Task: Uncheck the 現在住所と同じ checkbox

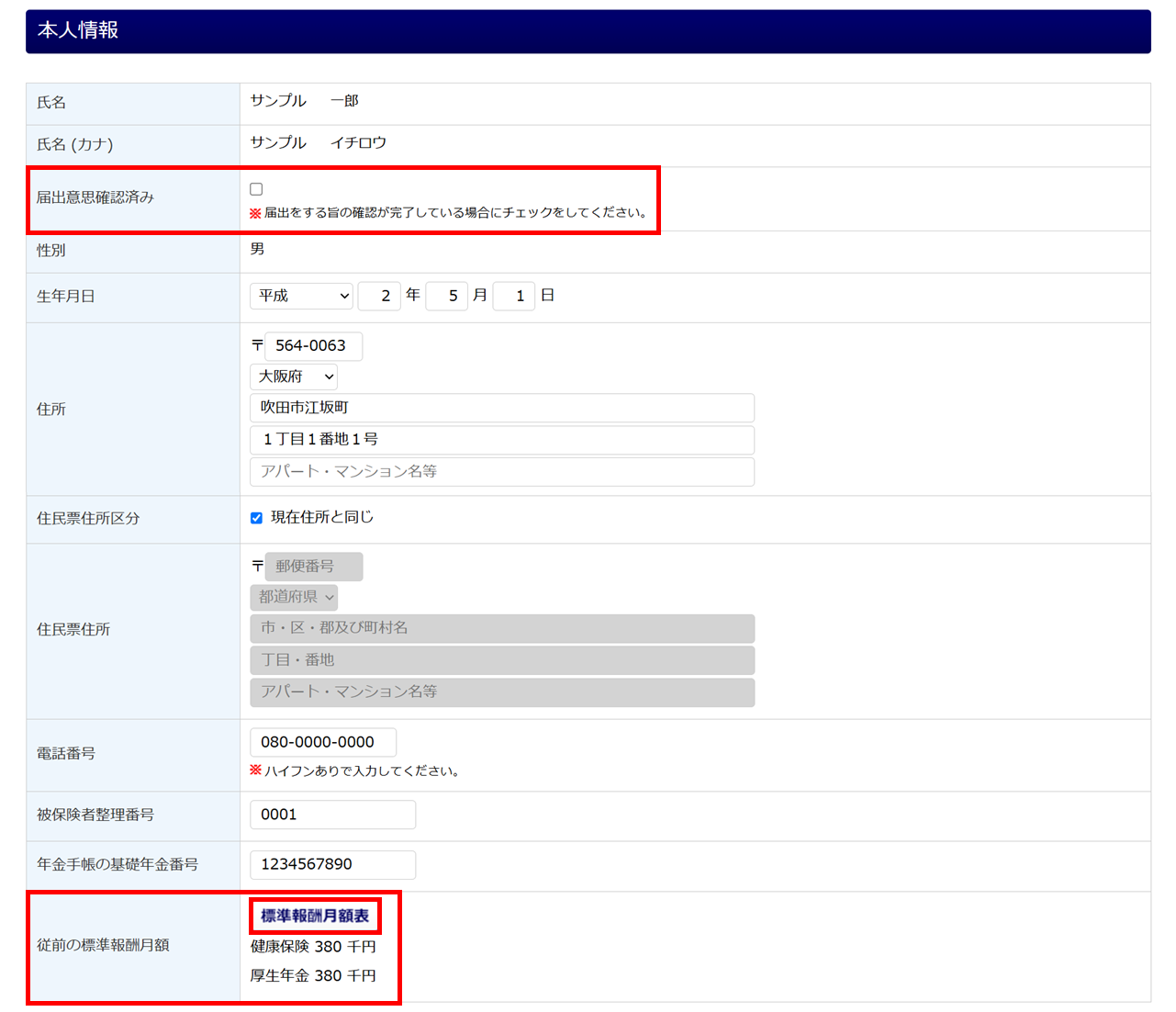Action: (x=256, y=518)
